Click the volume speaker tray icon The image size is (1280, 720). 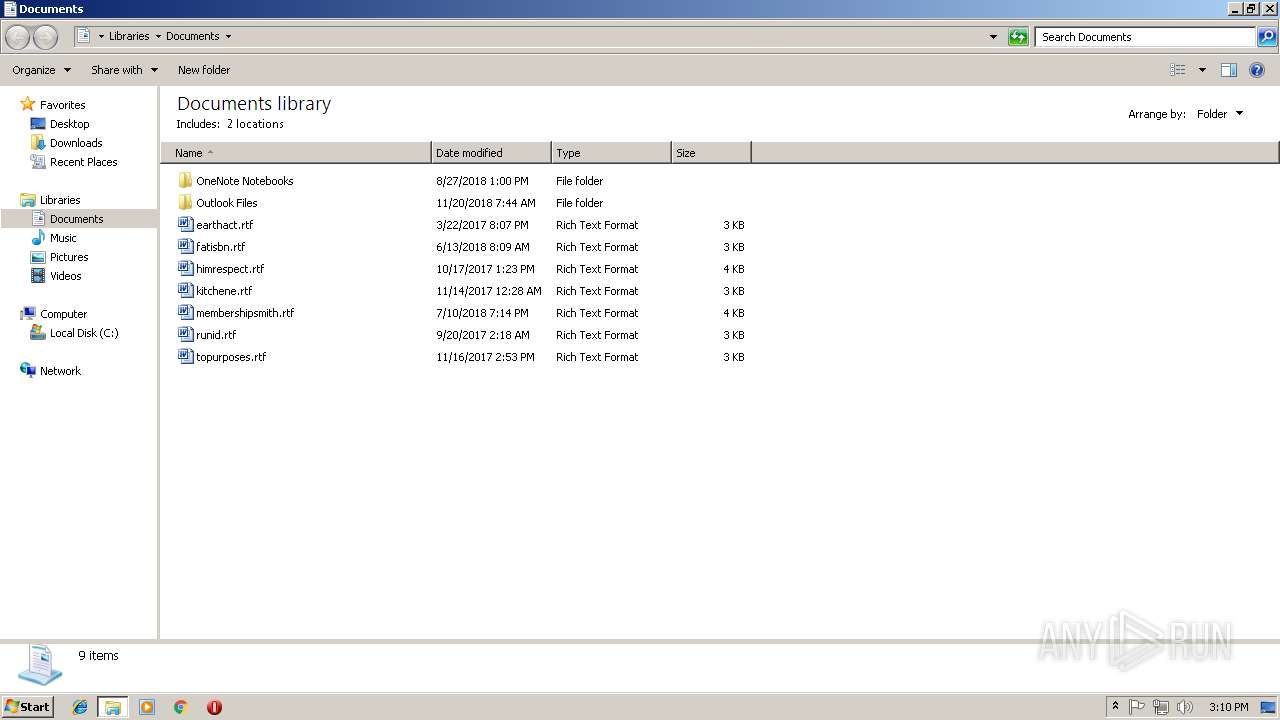click(x=1185, y=707)
